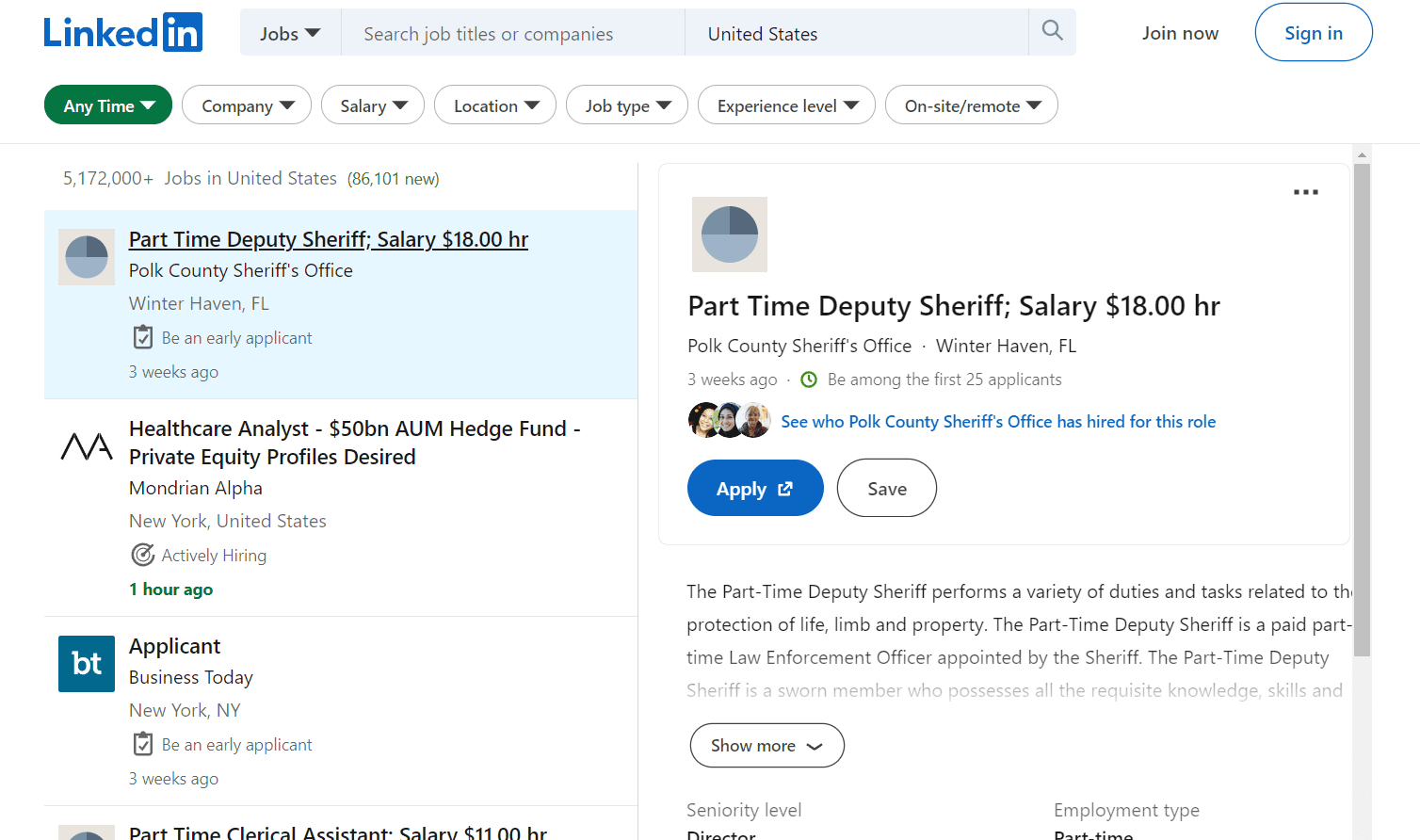Open the three-dots more options menu
Image resolution: width=1420 pixels, height=840 pixels.
coord(1305,192)
